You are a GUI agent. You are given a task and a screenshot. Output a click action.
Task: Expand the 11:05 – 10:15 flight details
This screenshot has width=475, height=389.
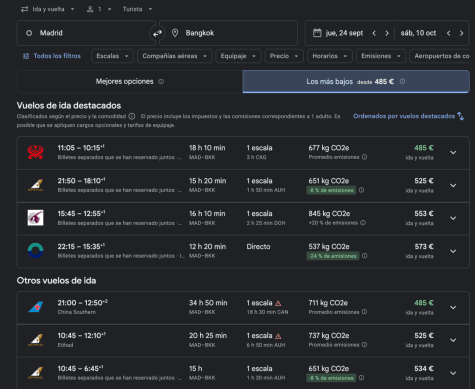coord(453,152)
